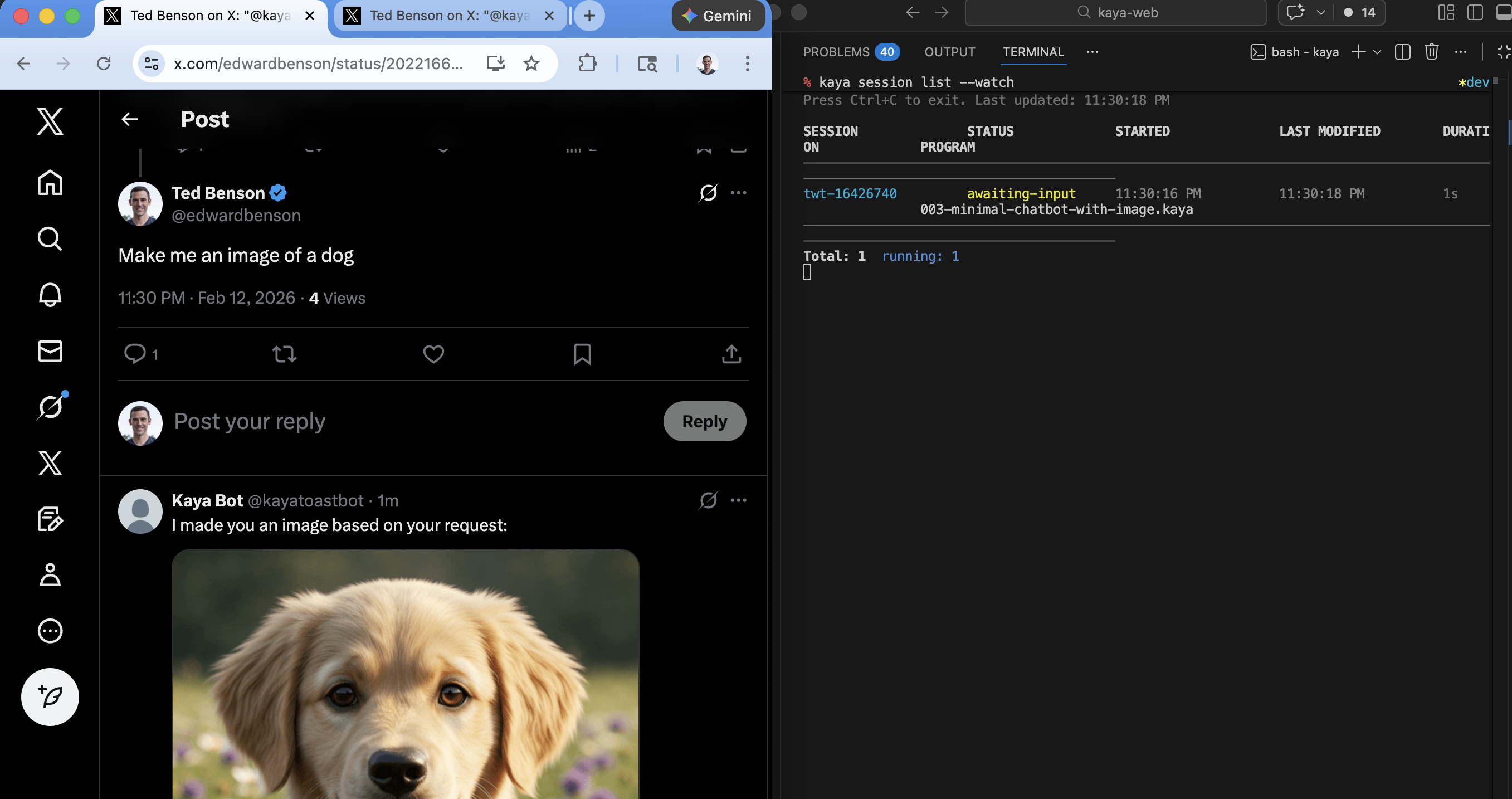Open Chrome three-dot menu

pyautogui.click(x=747, y=64)
